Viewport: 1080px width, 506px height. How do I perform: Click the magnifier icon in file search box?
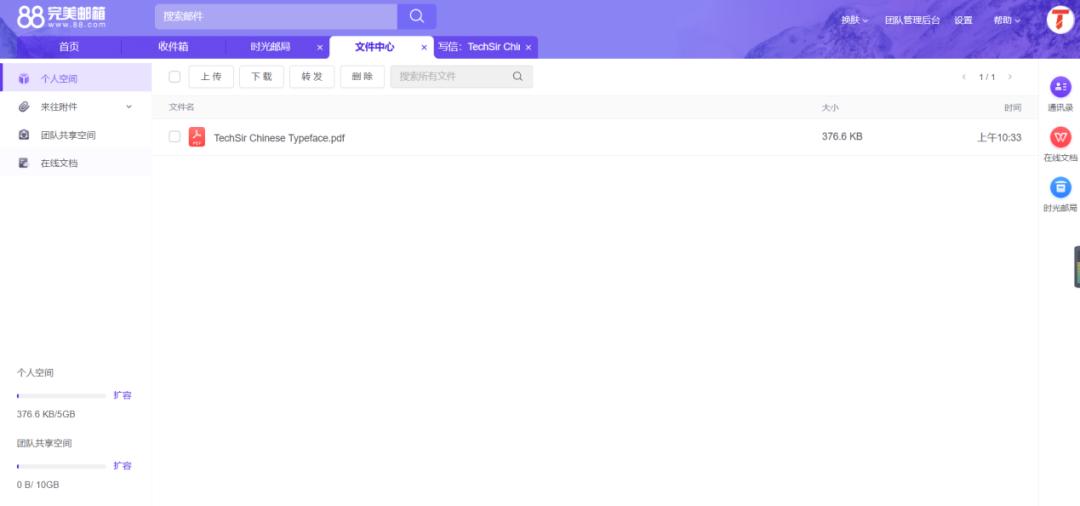pos(517,76)
